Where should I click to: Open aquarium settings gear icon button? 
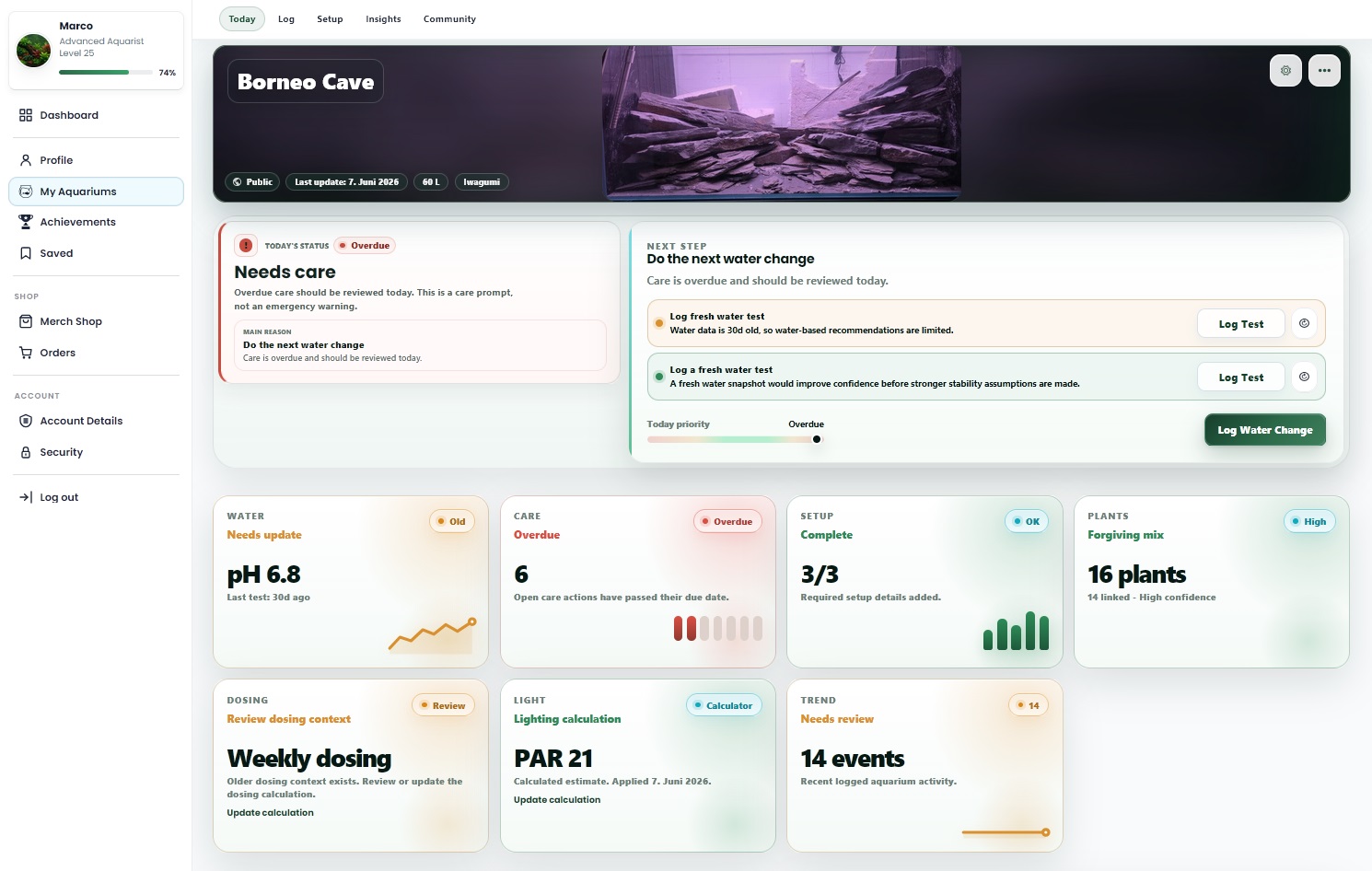1285,71
